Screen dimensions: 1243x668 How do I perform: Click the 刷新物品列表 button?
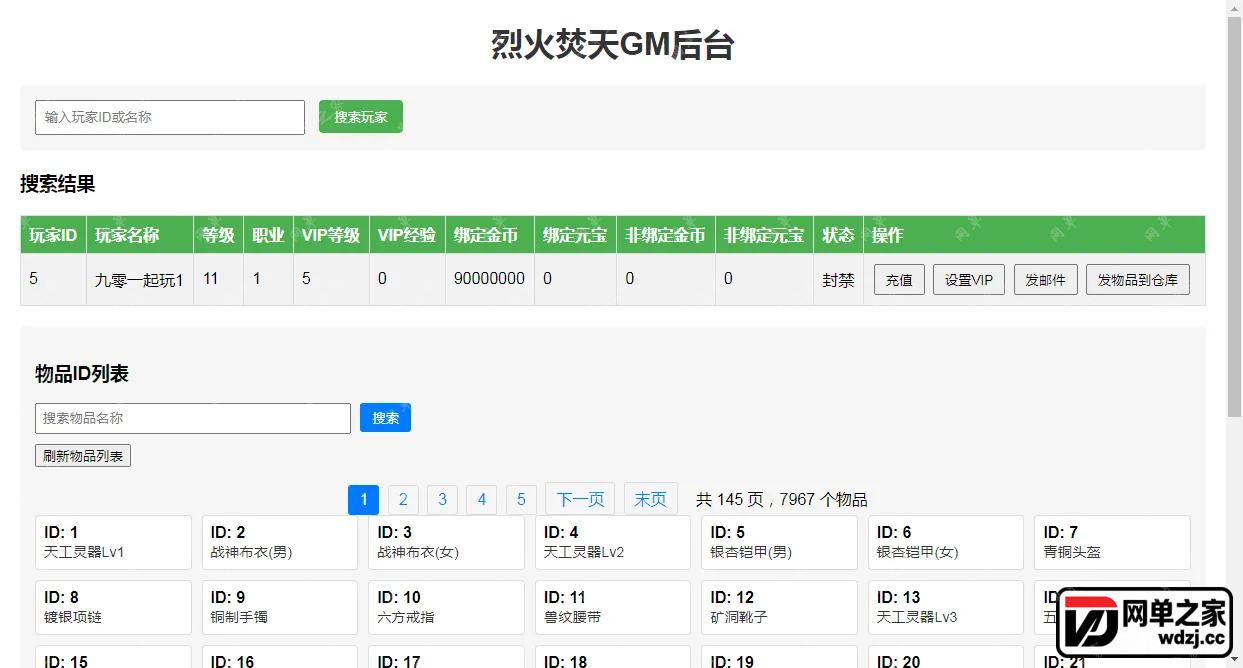pos(83,456)
